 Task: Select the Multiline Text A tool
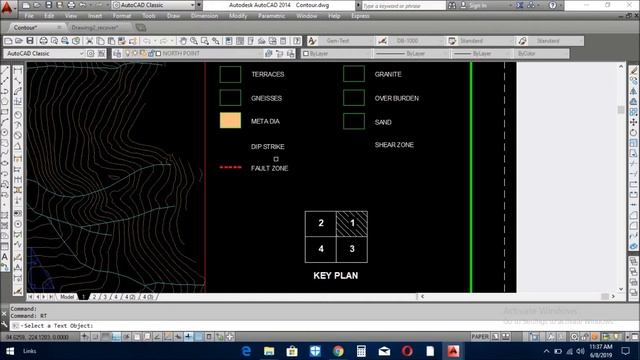click(5, 257)
